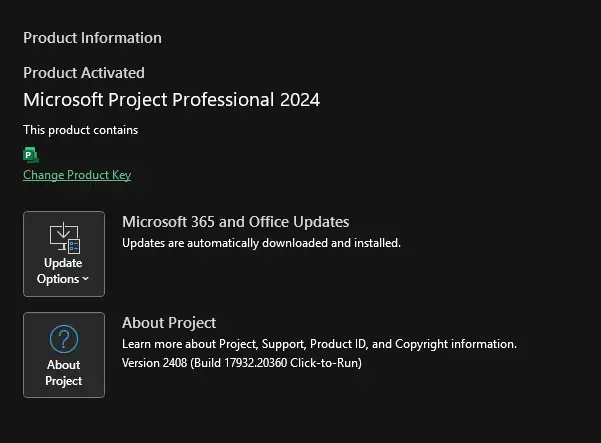601x443 pixels.
Task: Click the 'Learn more about Project' description line
Action: 319,344
